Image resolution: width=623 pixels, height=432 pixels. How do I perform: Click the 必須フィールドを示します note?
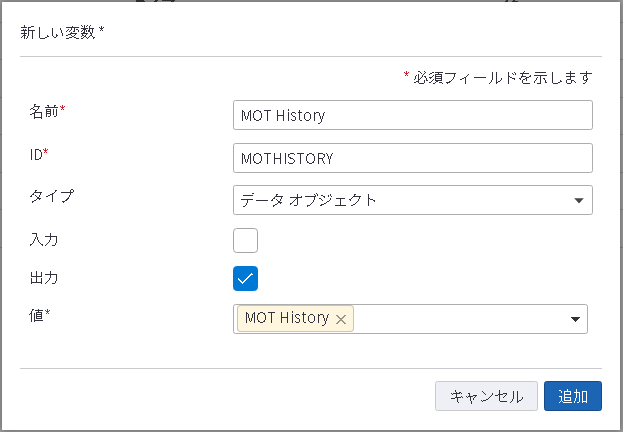coord(502,77)
